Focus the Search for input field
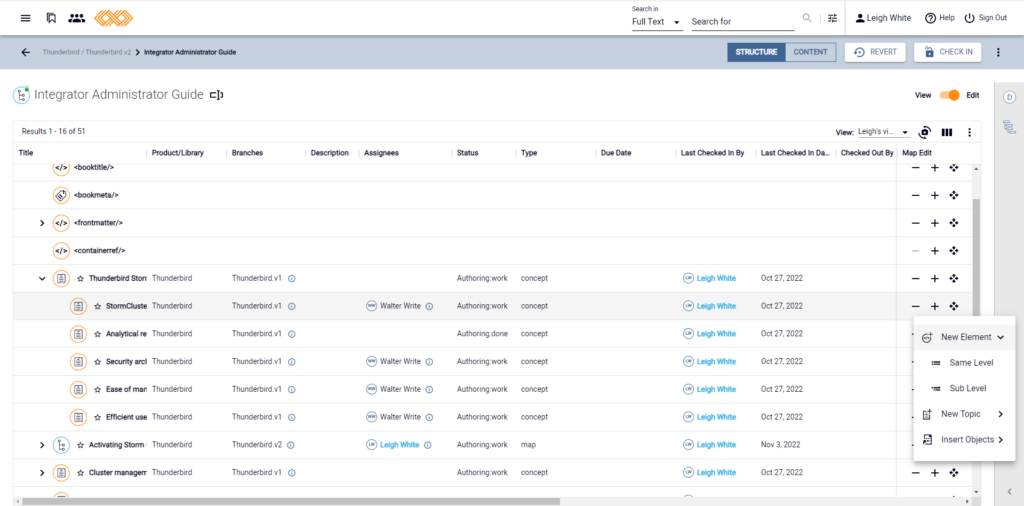The width and height of the screenshot is (1024, 506). 743,22
